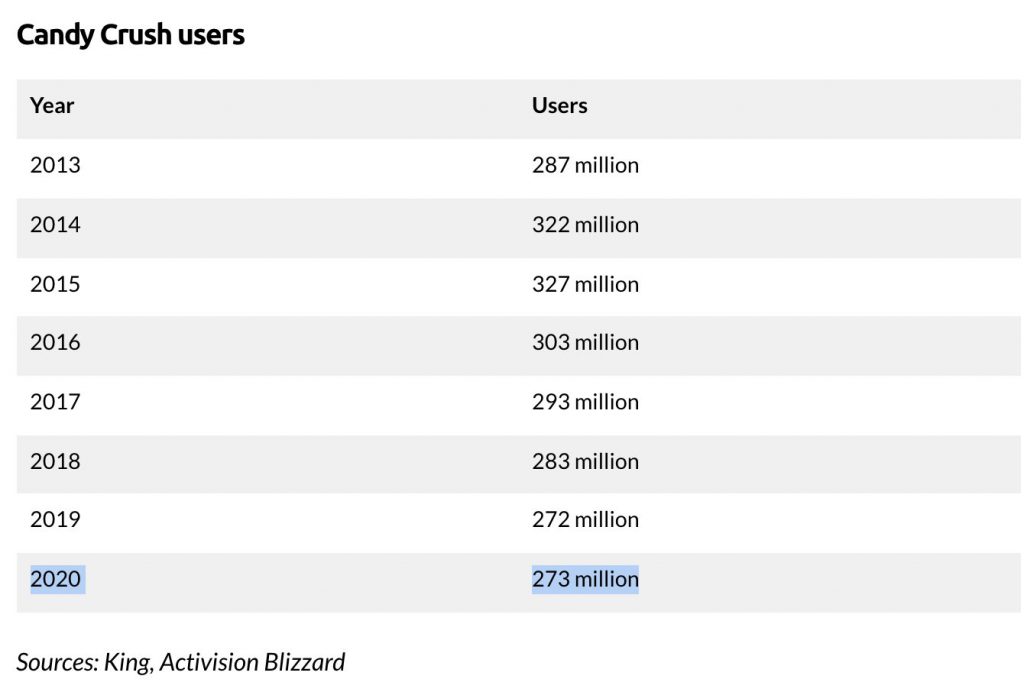Click the Candy Crush users heading
This screenshot has height=692, width=1024.
pyautogui.click(x=131, y=35)
